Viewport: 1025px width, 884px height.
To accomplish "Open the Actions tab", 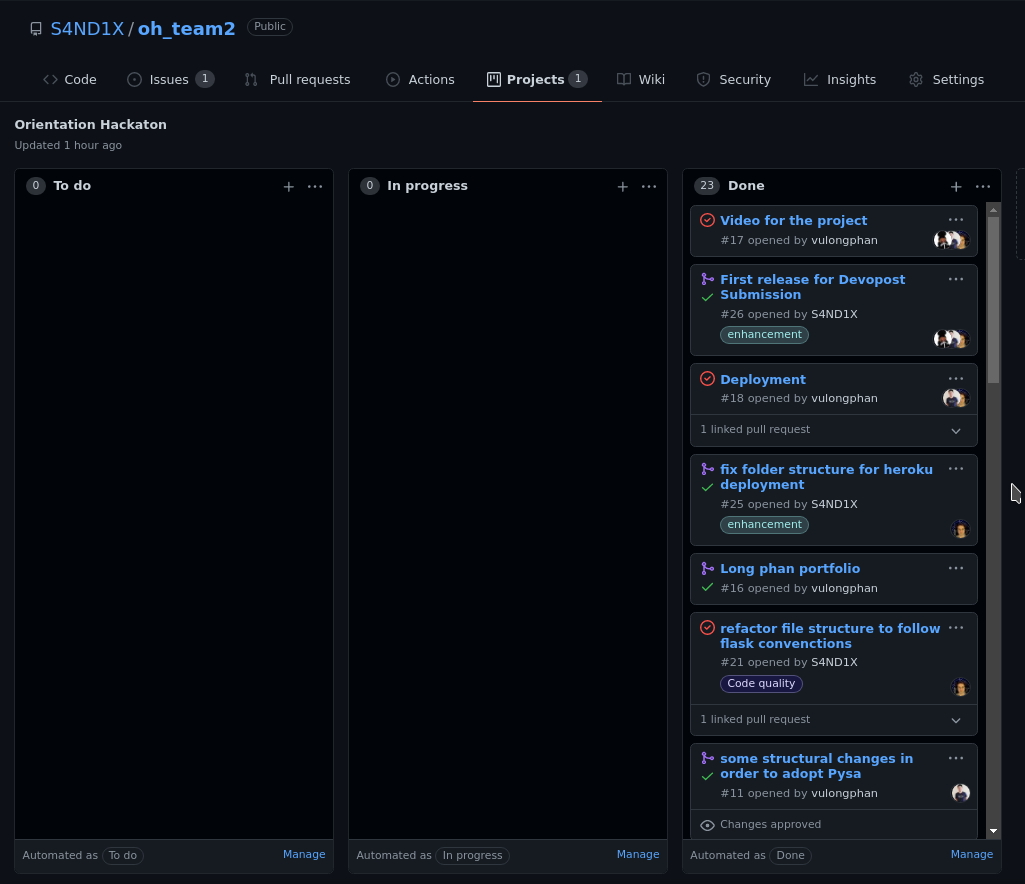I will click(x=420, y=80).
